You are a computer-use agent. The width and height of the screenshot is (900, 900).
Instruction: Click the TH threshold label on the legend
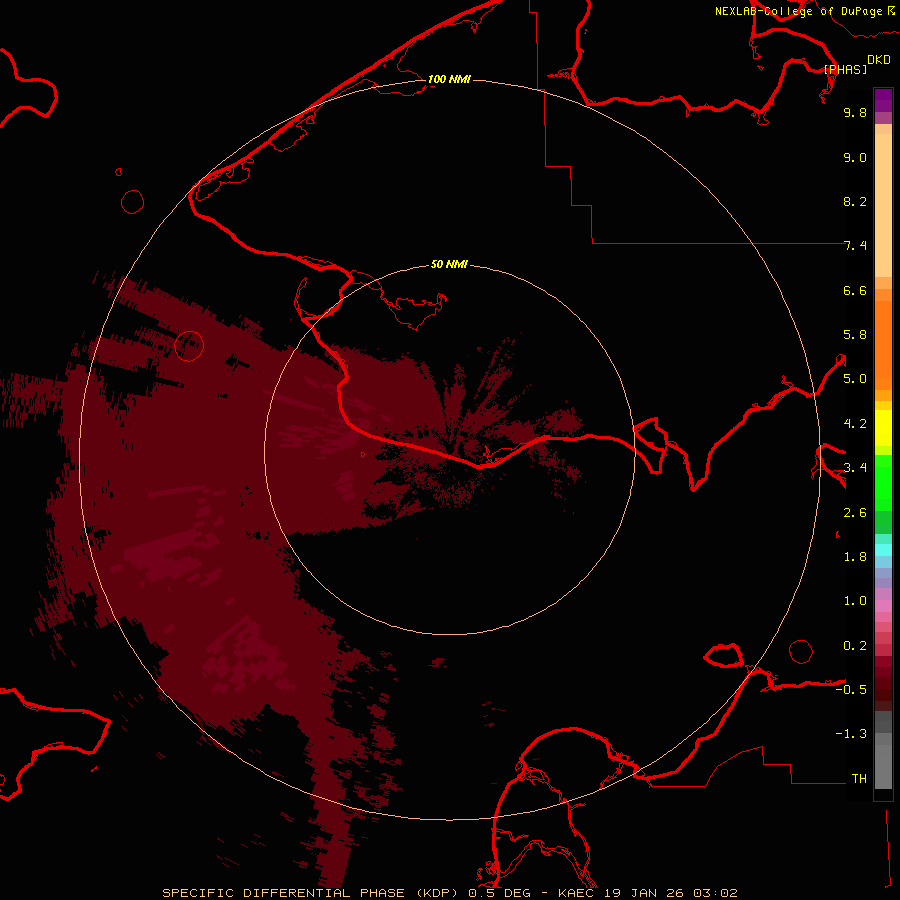859,779
